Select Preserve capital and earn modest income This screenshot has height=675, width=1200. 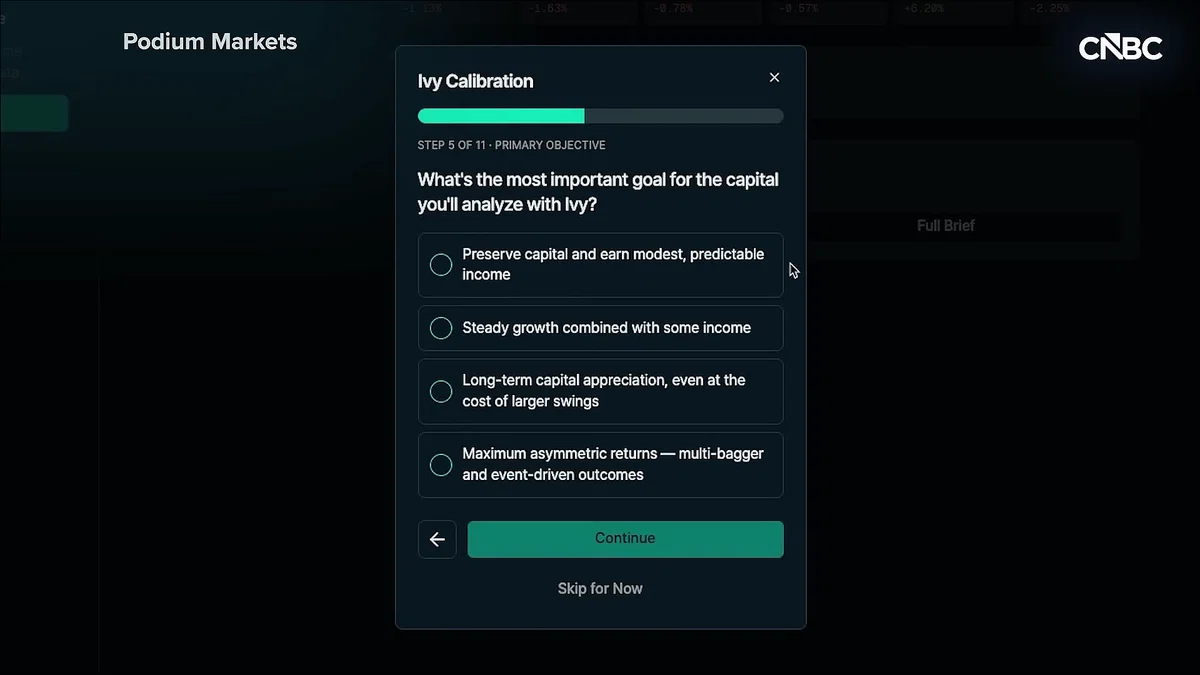[600, 265]
